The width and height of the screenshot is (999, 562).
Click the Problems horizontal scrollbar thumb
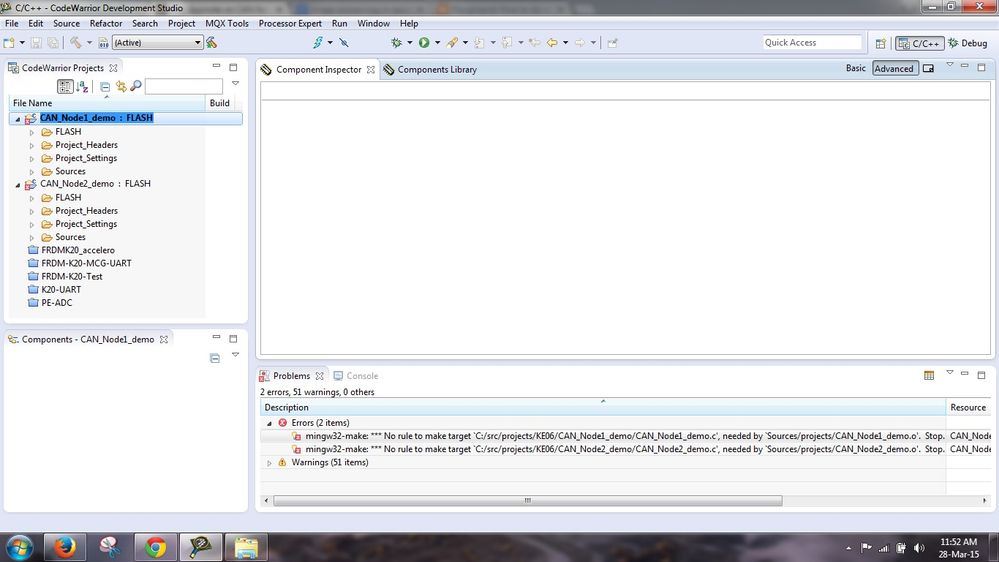528,501
